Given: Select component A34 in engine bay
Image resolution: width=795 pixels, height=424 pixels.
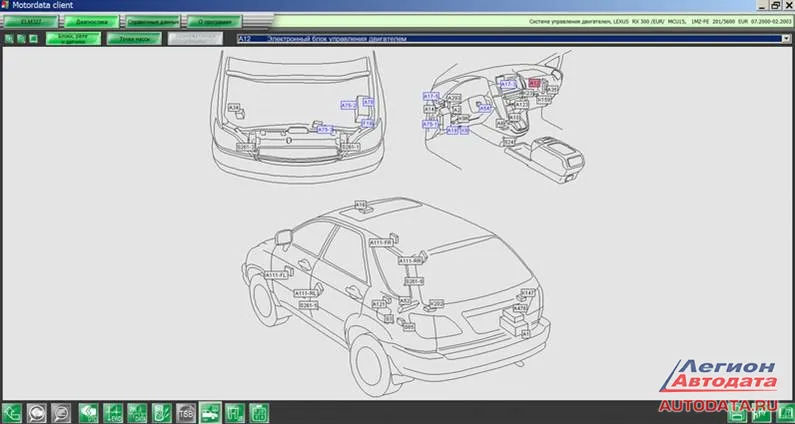Looking at the screenshot, I should (x=234, y=108).
